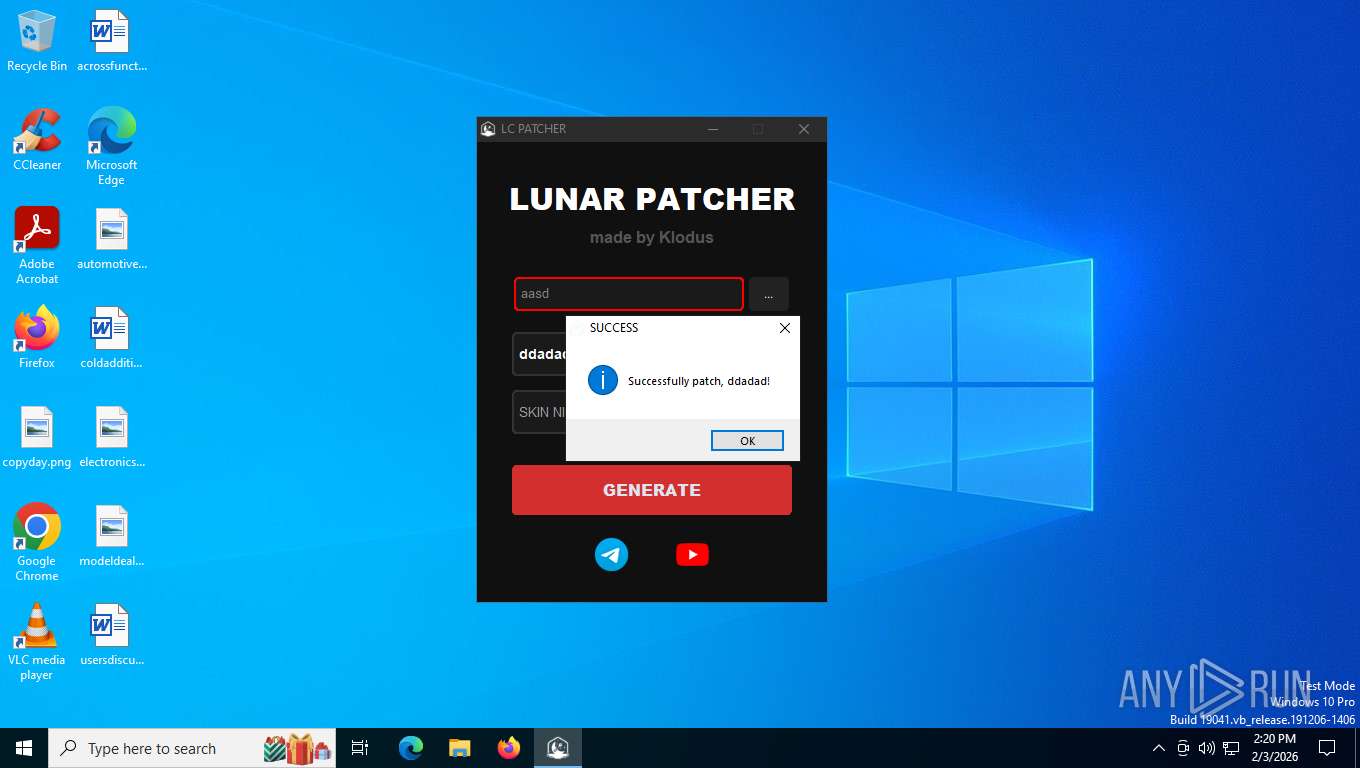Open Edge from the taskbar
The image size is (1360, 768).
pyautogui.click(x=411, y=748)
